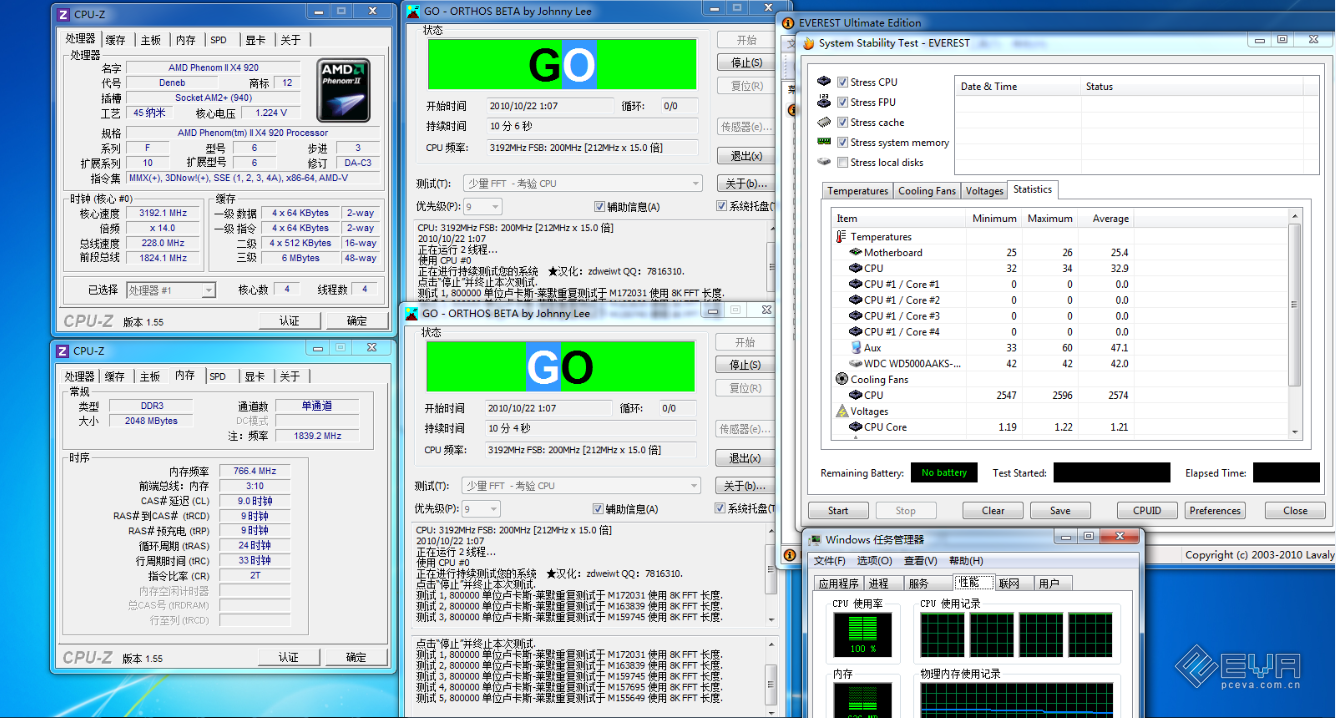The height and width of the screenshot is (718, 1336).
Task: Toggle 辅助信息(A) in the lower ORTHOS window
Action: 600,508
